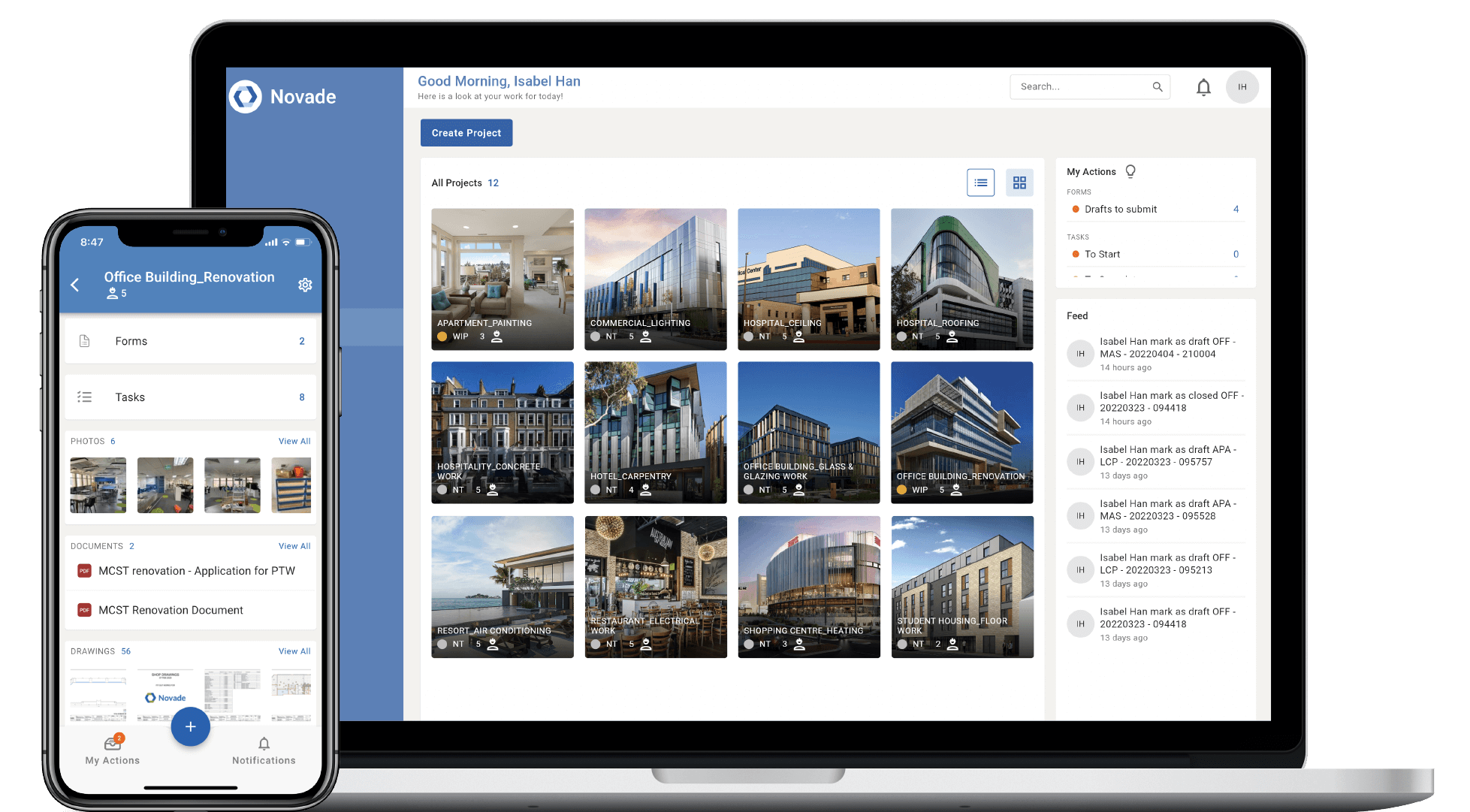
Task: Click the Forms icon in mobile sidebar
Action: pos(87,340)
